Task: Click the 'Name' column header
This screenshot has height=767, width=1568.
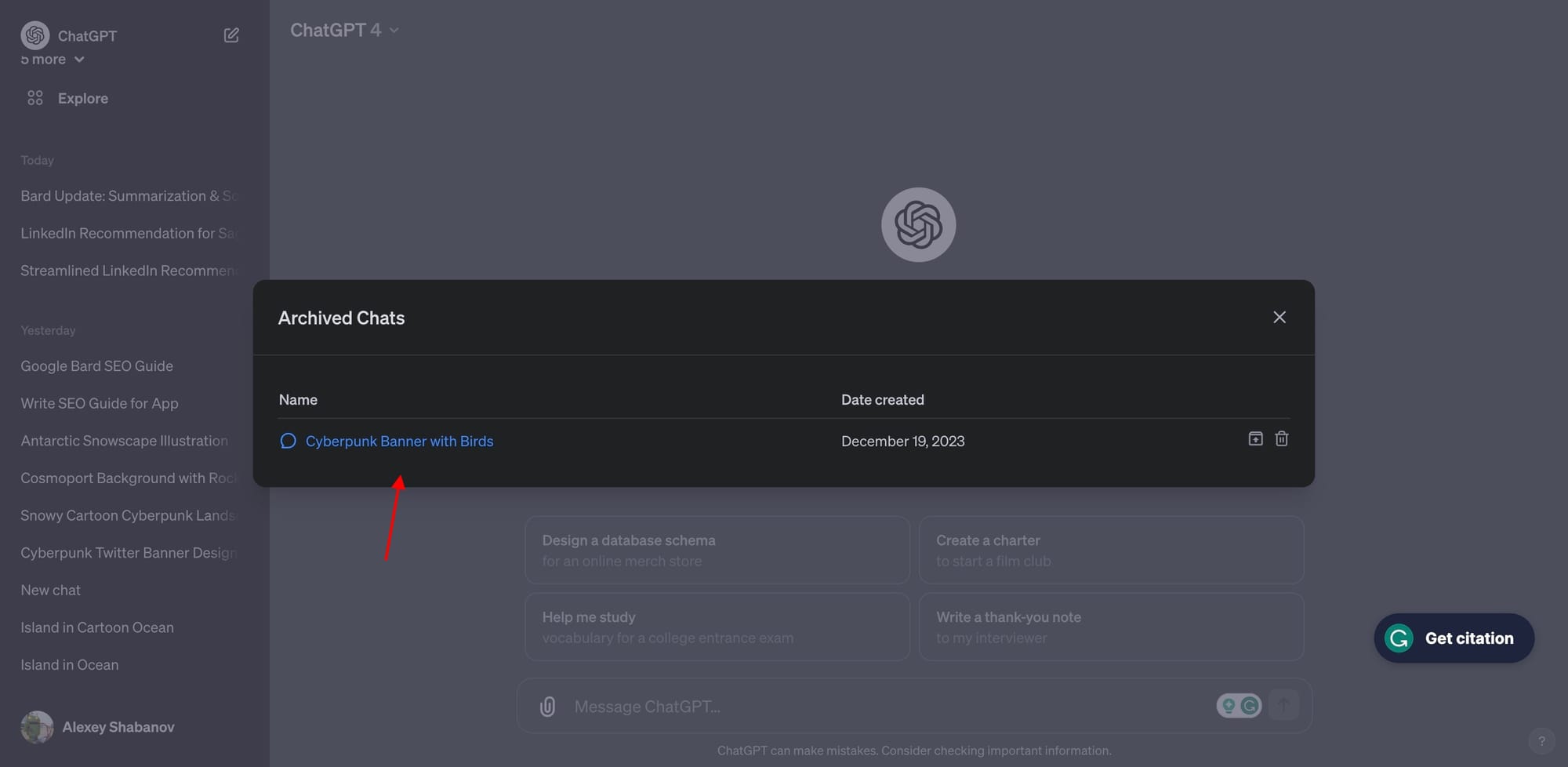Action: click(x=298, y=400)
